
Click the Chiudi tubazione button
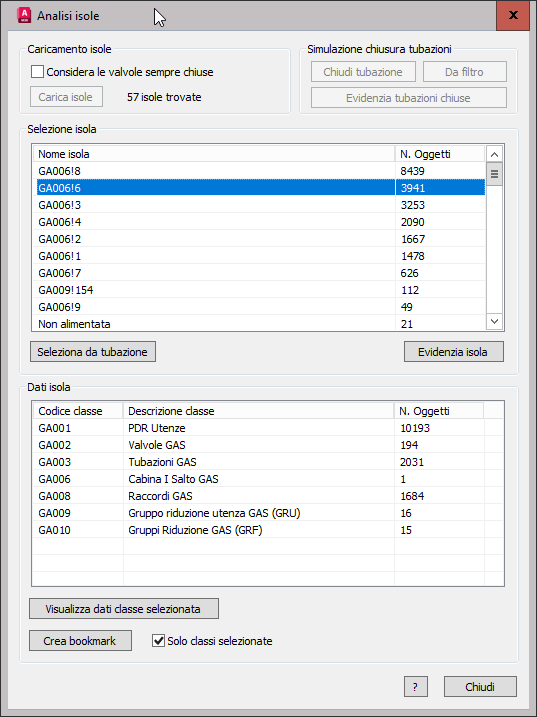coord(363,72)
